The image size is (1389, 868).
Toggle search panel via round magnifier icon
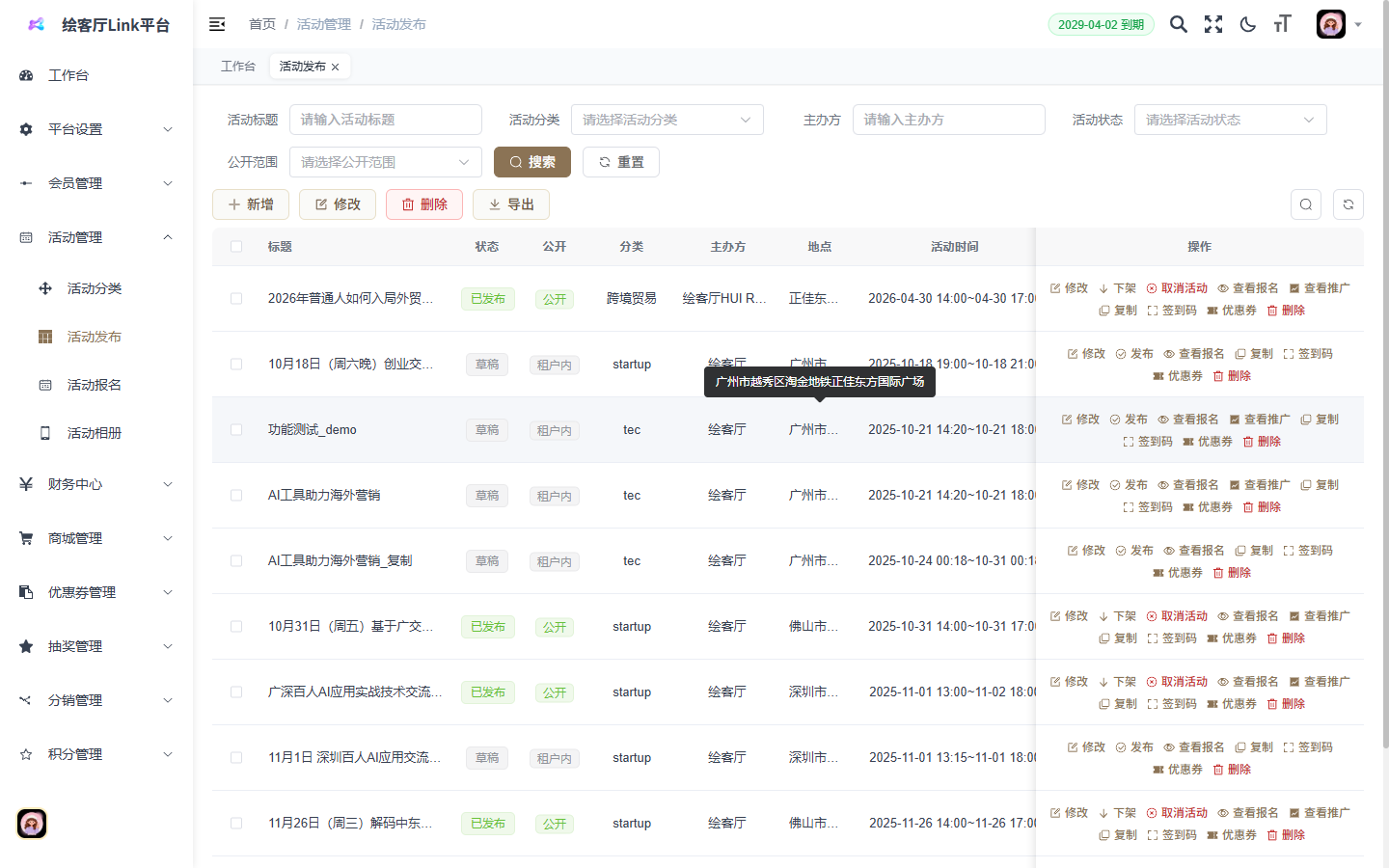(x=1305, y=204)
